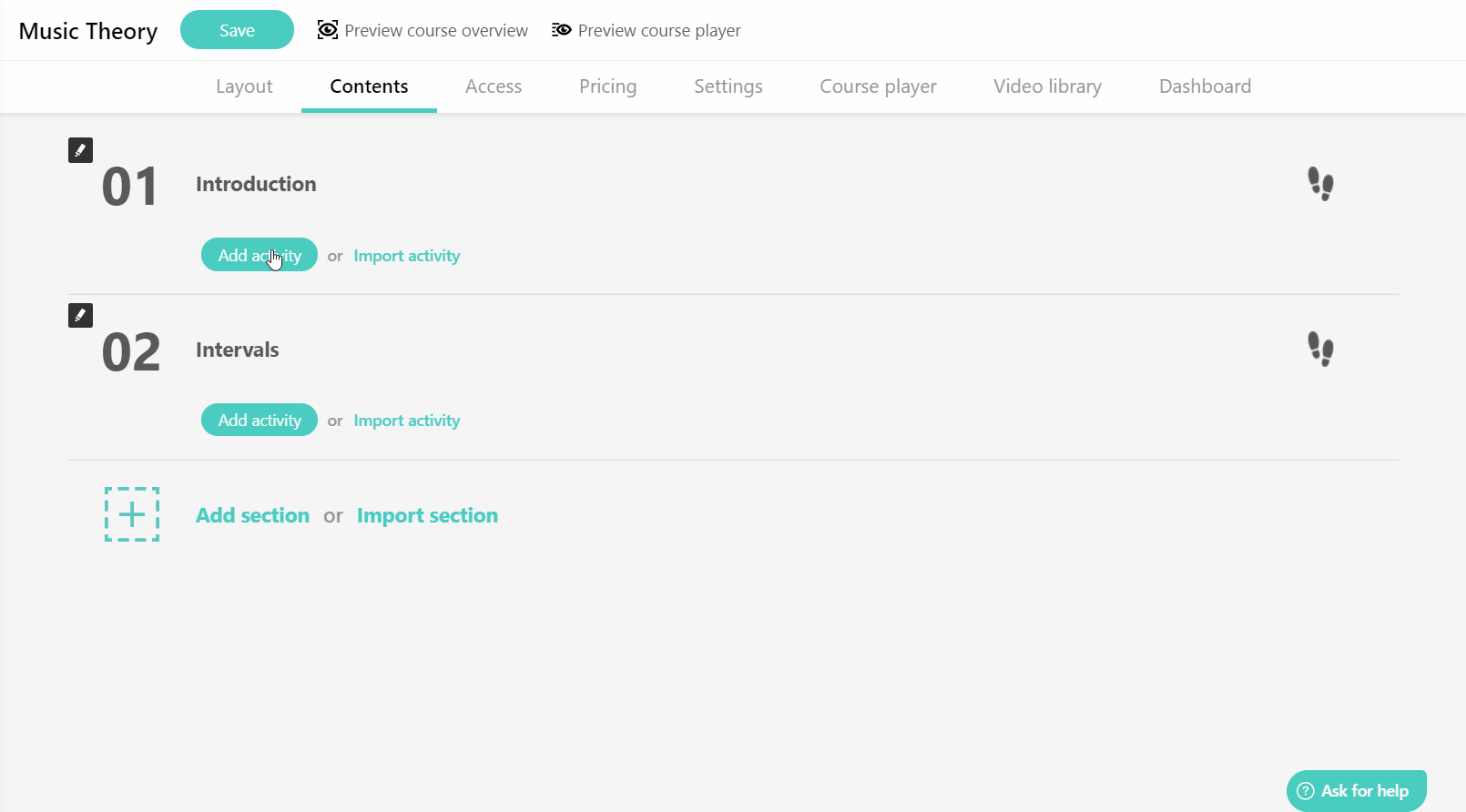Add activity to the Introduction section
This screenshot has width=1466, height=812.
pyautogui.click(x=260, y=255)
